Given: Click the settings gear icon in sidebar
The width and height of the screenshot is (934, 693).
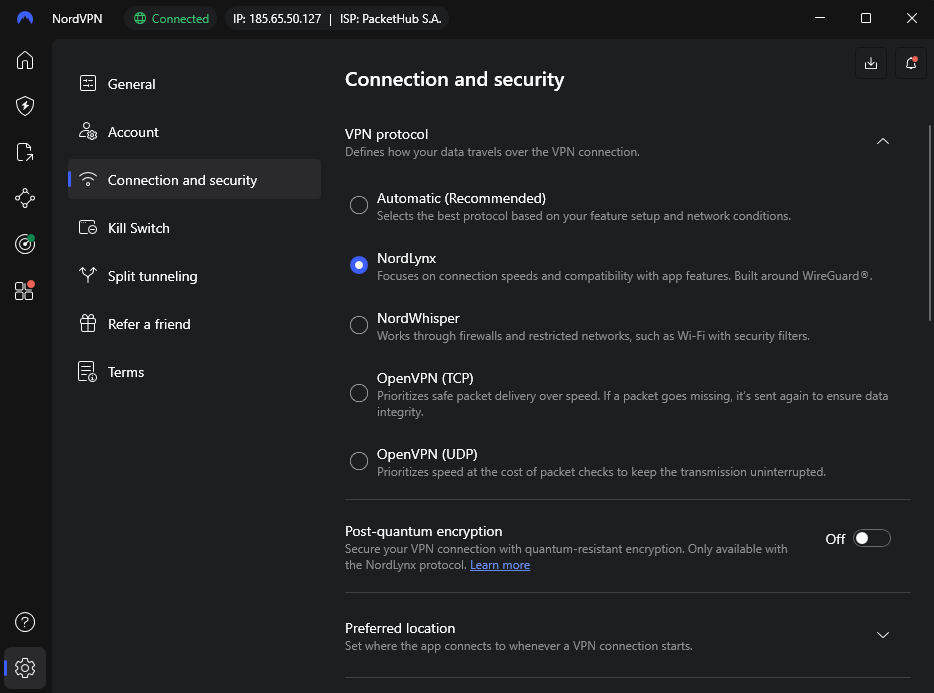Looking at the screenshot, I should (24, 668).
